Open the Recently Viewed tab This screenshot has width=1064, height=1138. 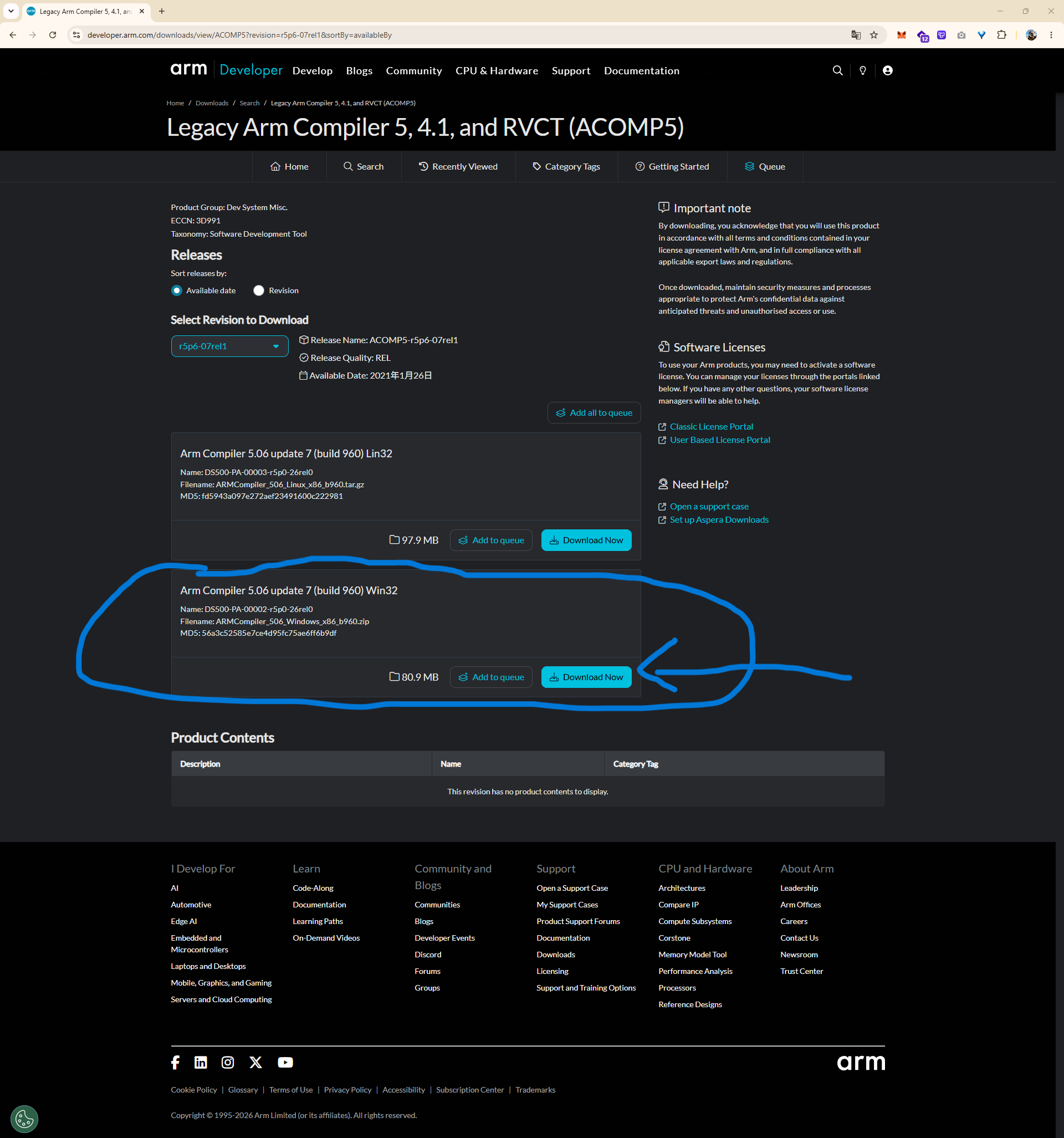458,167
